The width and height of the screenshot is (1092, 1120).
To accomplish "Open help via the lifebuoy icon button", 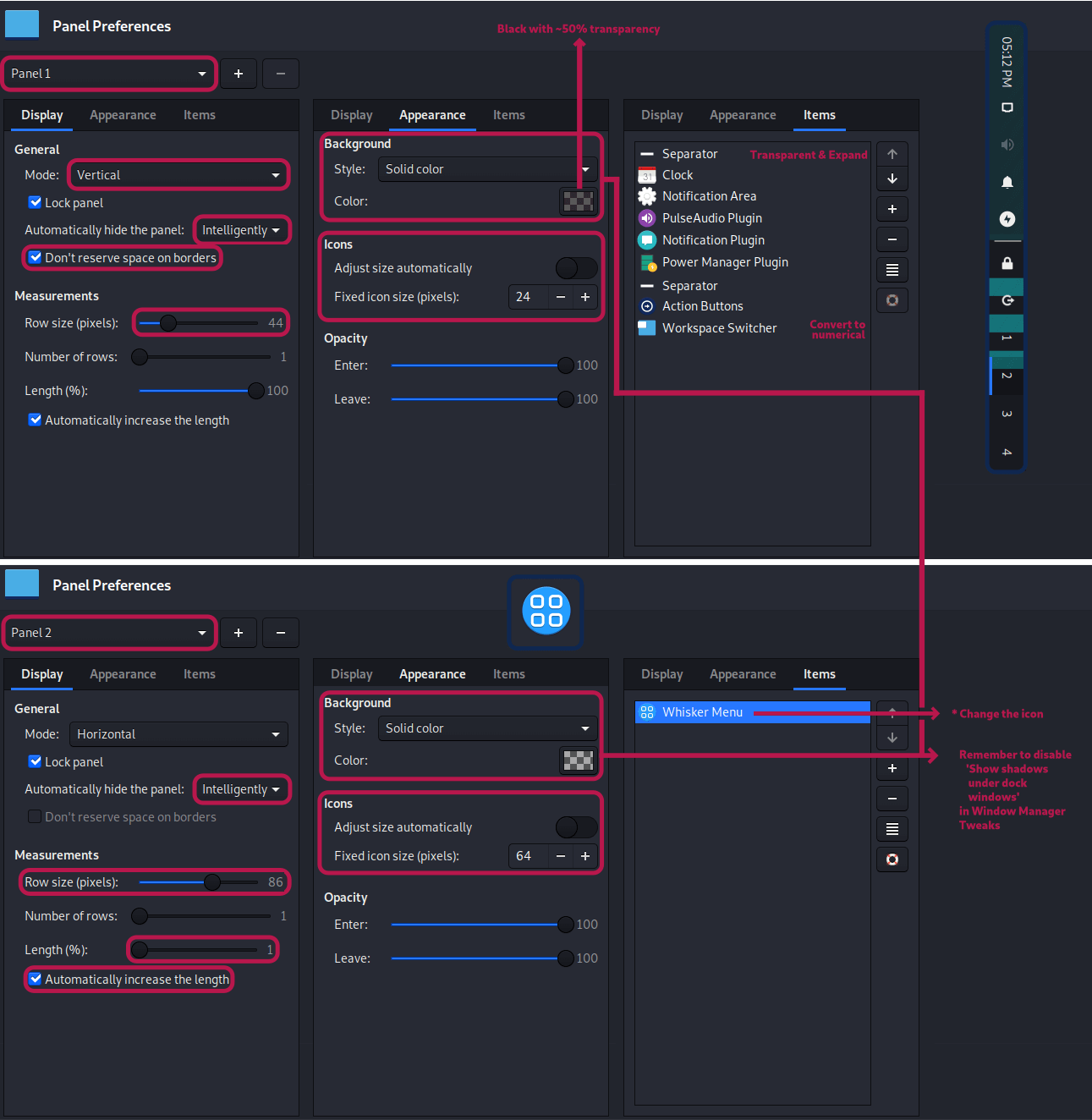I will click(x=892, y=300).
